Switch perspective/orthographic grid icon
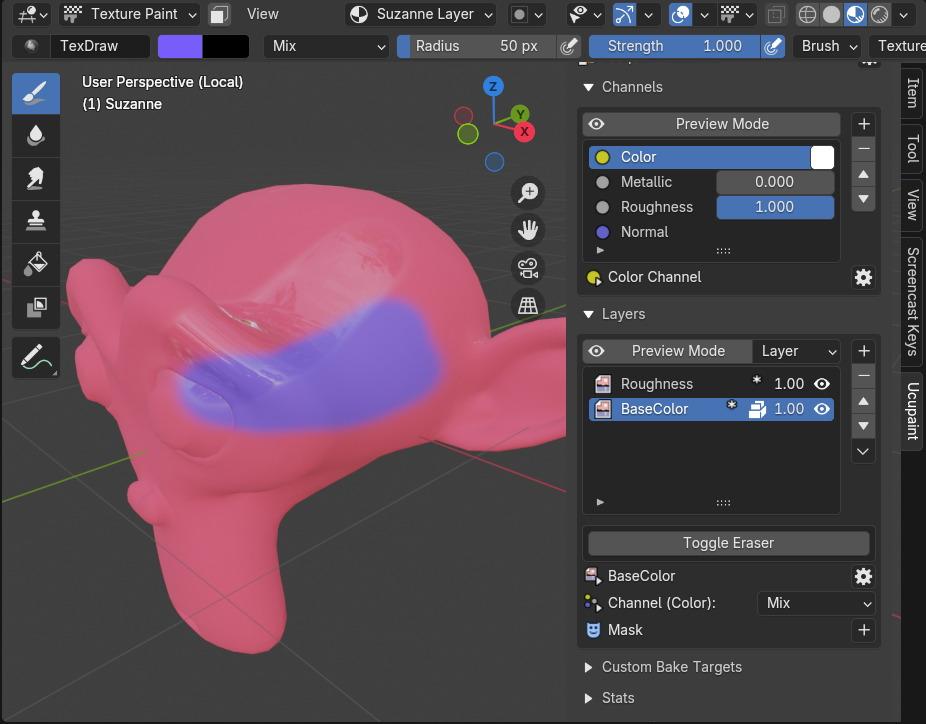This screenshot has height=724, width=926. pos(527,305)
